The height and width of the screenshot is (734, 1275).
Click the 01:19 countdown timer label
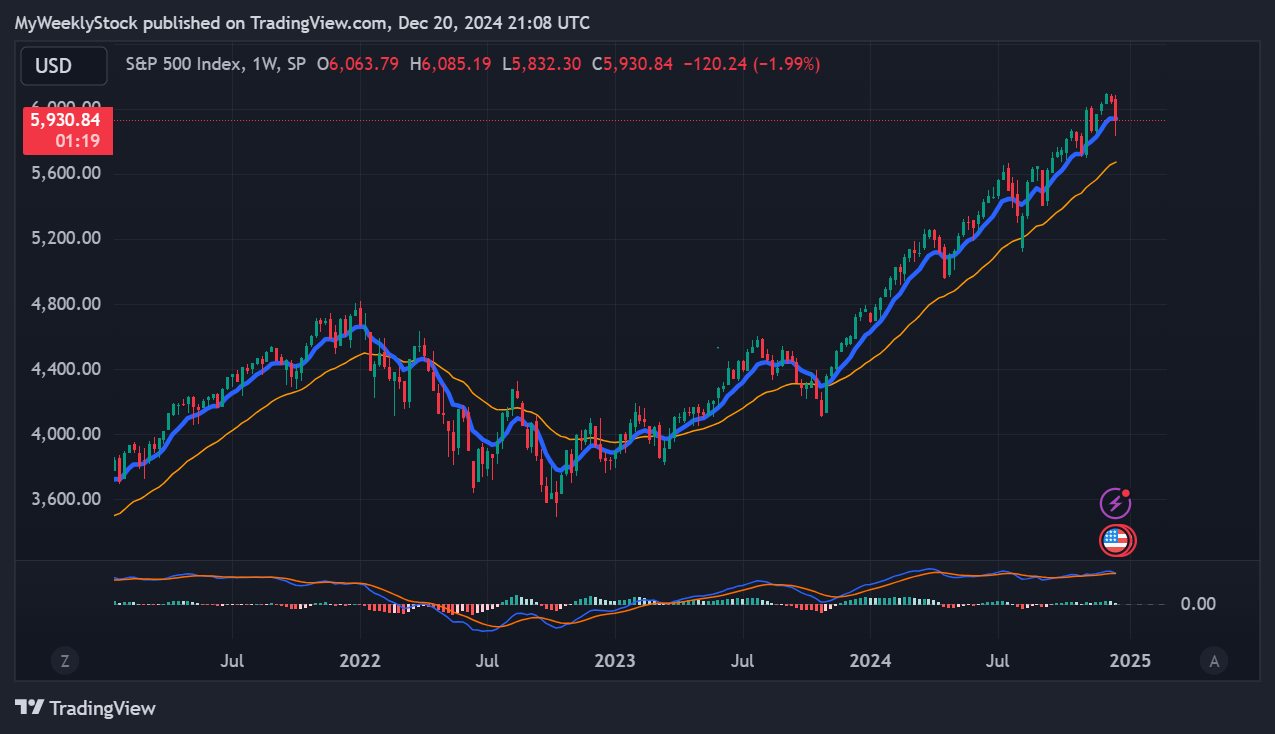point(76,141)
